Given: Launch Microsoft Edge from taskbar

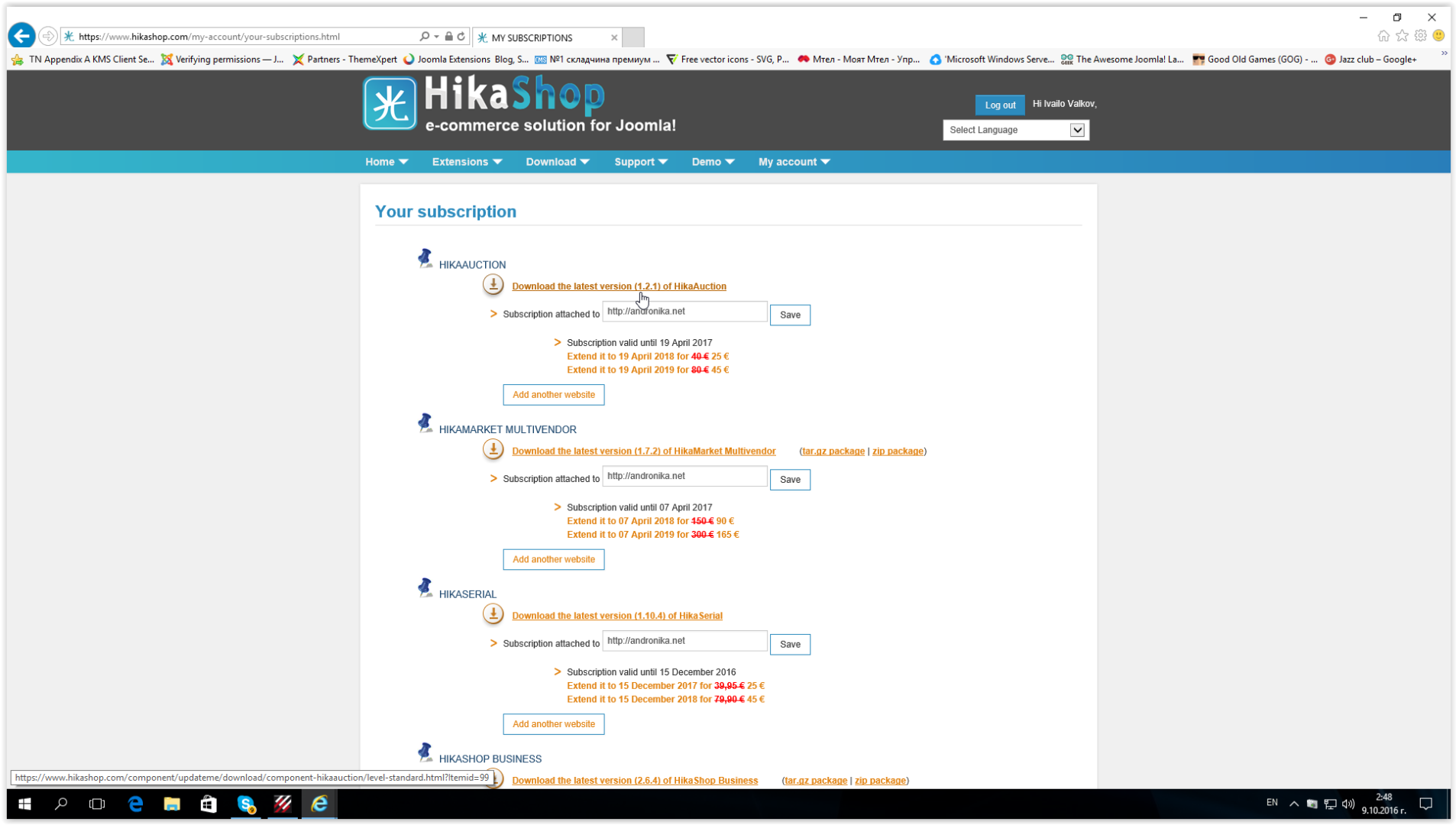Looking at the screenshot, I should coord(135,804).
